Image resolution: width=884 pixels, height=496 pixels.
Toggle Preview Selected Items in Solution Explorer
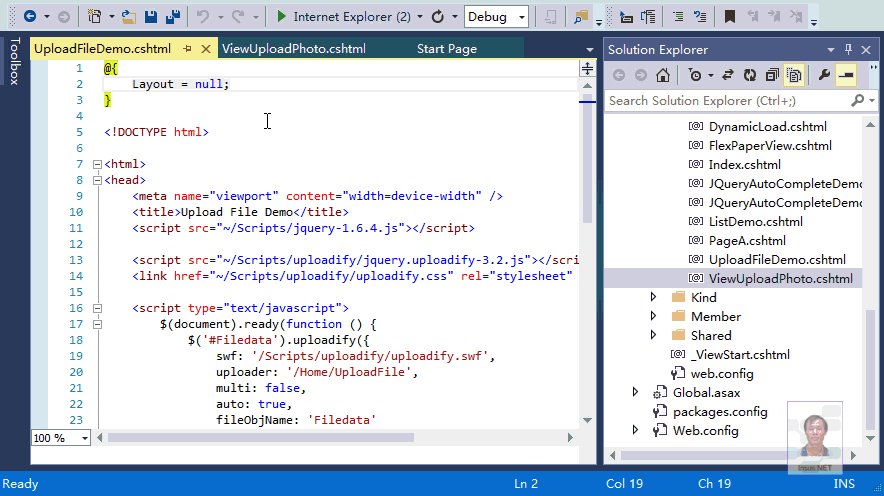(x=846, y=75)
